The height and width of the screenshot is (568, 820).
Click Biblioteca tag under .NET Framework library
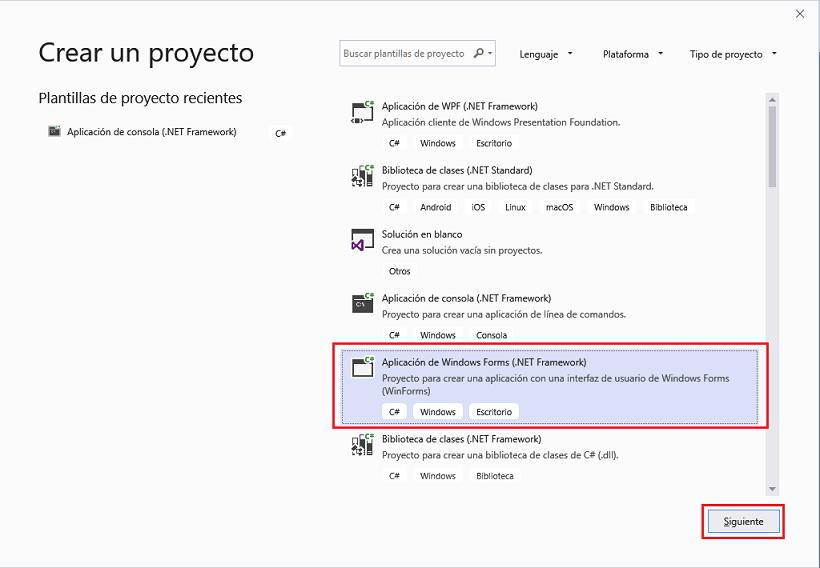point(495,476)
